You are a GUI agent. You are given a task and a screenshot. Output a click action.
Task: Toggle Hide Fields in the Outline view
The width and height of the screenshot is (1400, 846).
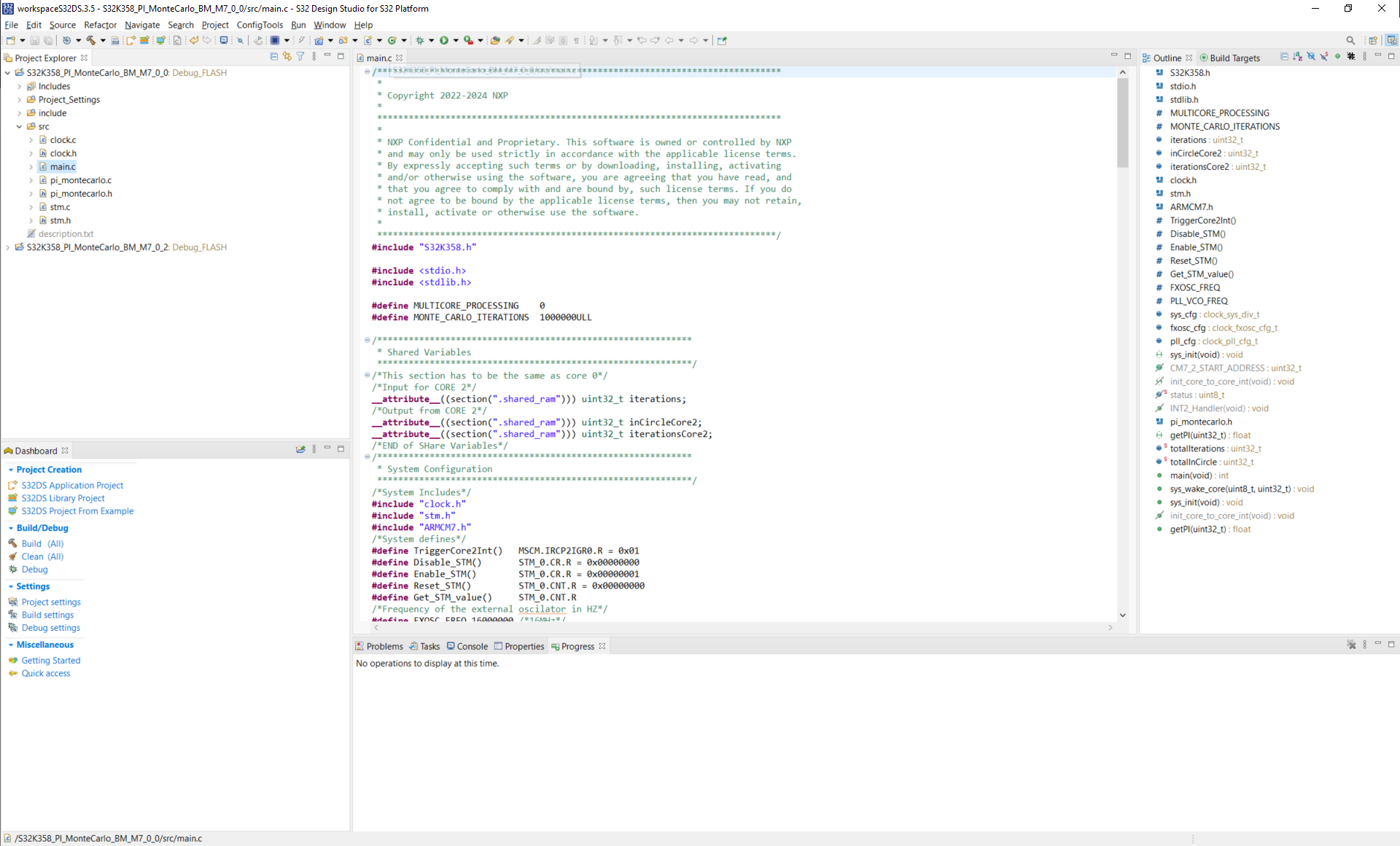(x=1311, y=56)
